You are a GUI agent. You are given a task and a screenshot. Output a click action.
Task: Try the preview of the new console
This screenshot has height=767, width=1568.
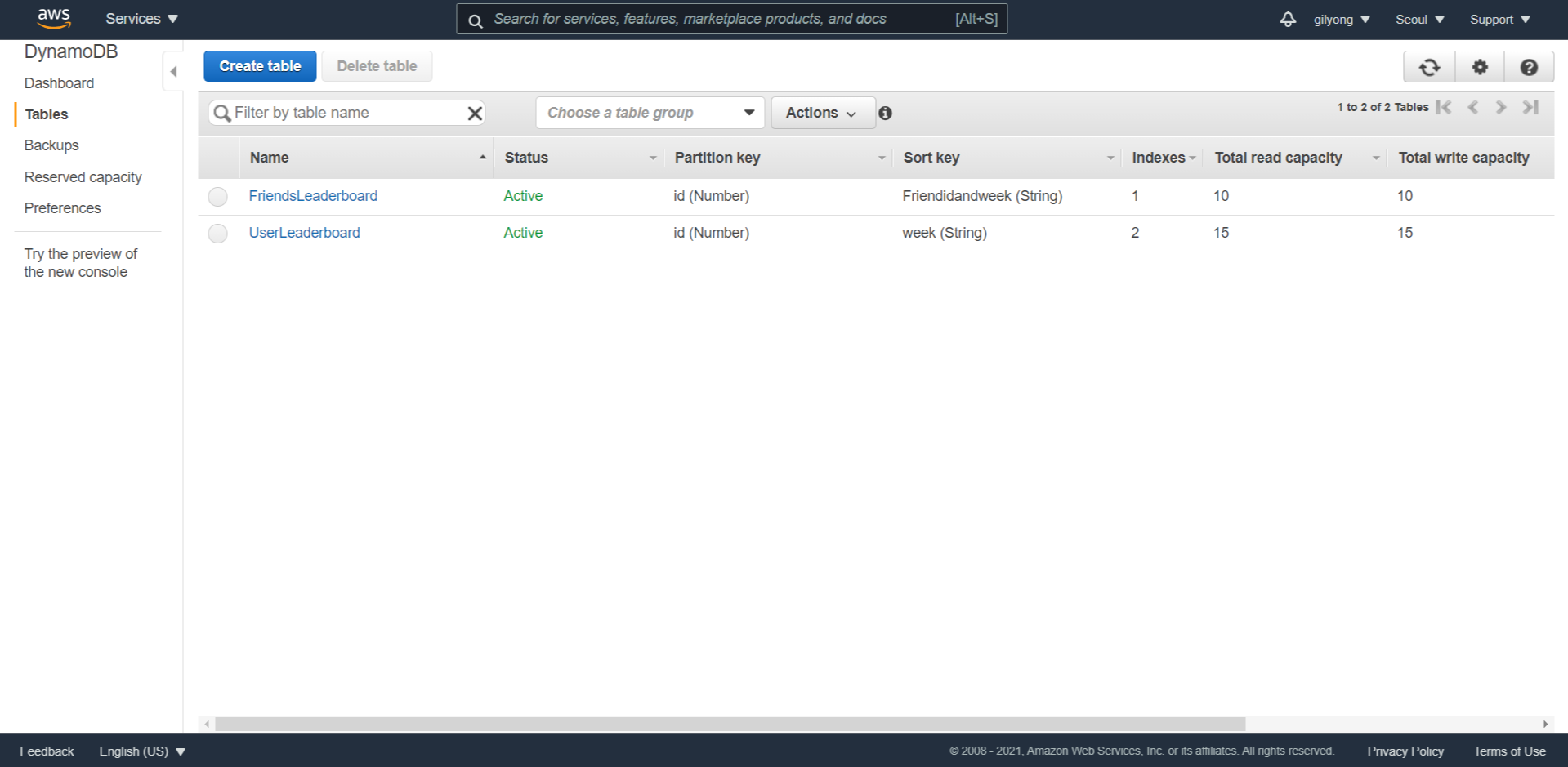[x=80, y=263]
